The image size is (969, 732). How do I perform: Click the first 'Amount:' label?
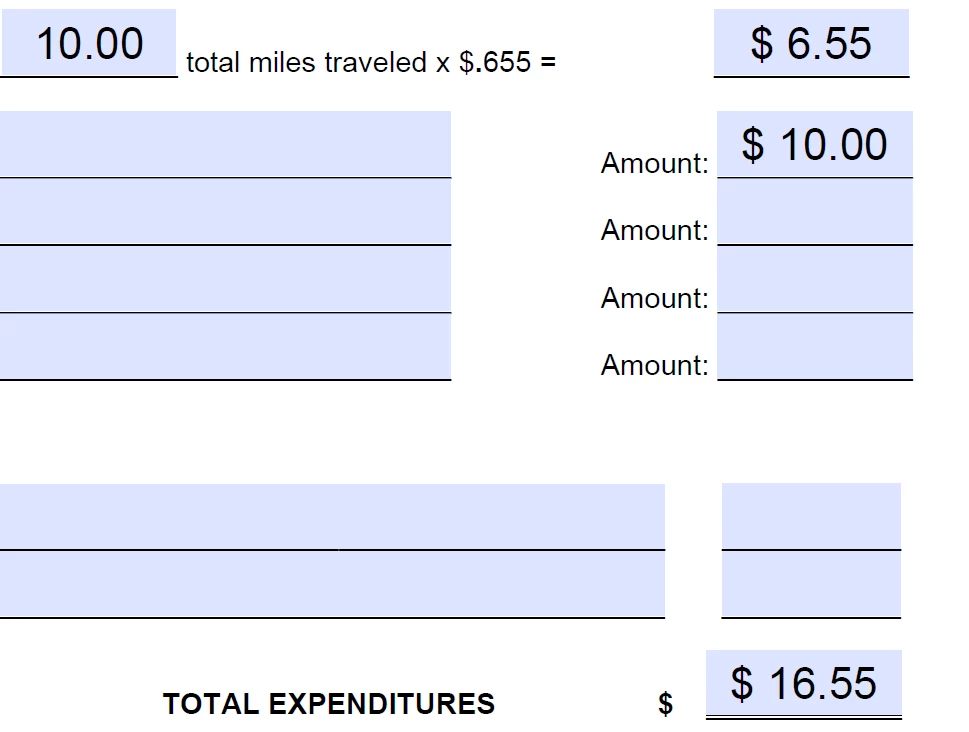point(654,163)
